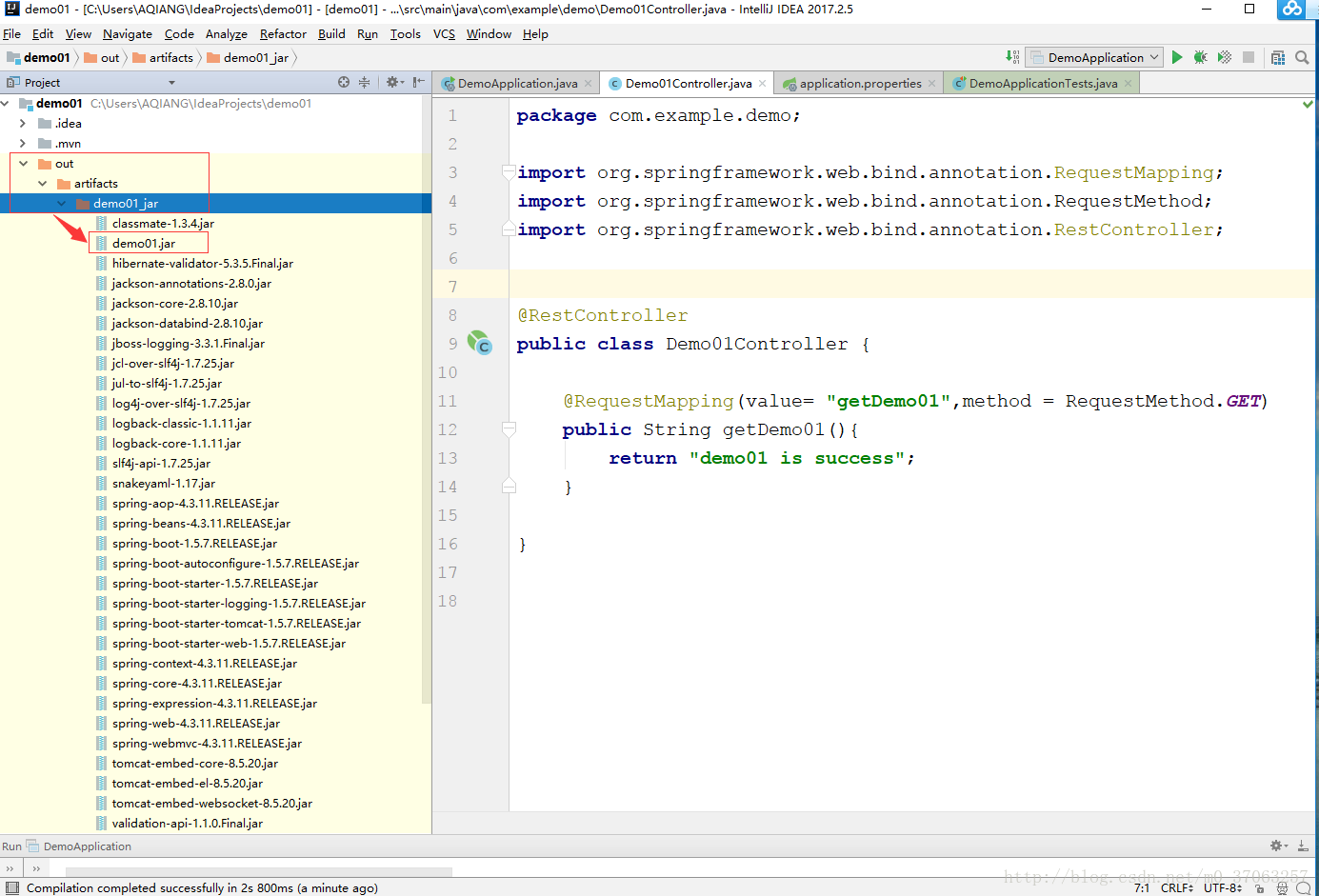Run DemoApplication with the green play button
Image resolution: width=1319 pixels, height=896 pixels.
point(1177,57)
